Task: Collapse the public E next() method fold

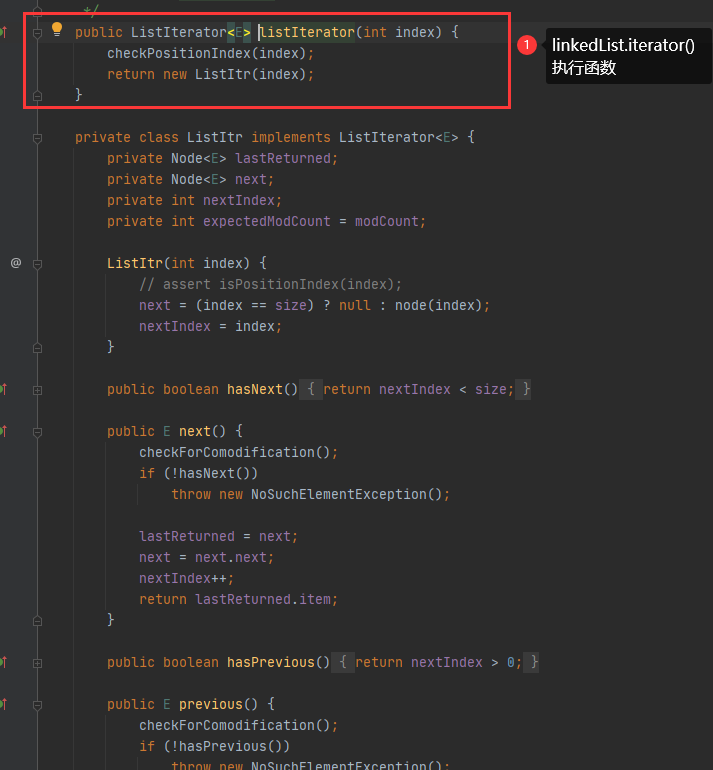Action: 37,432
